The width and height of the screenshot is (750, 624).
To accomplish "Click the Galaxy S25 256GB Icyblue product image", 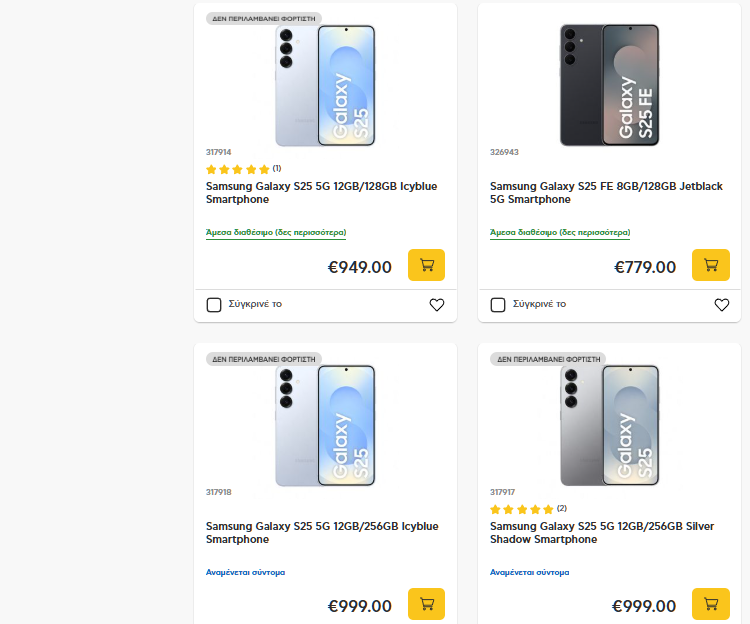I will pos(326,425).
